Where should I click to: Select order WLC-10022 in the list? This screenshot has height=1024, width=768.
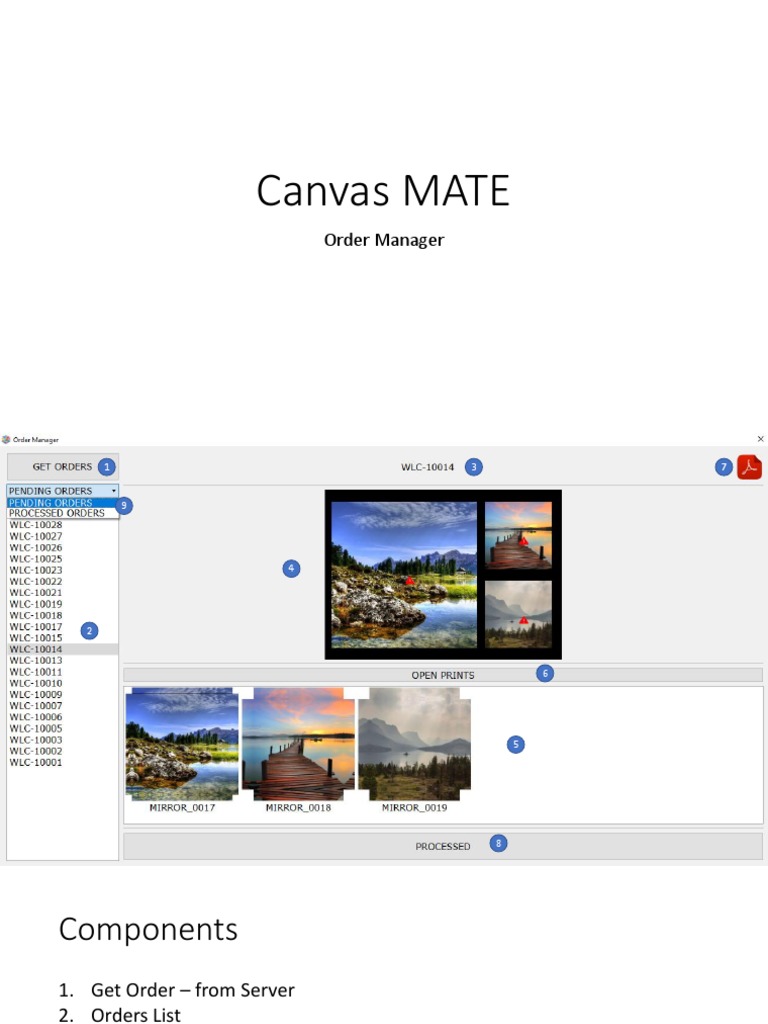pos(36,581)
